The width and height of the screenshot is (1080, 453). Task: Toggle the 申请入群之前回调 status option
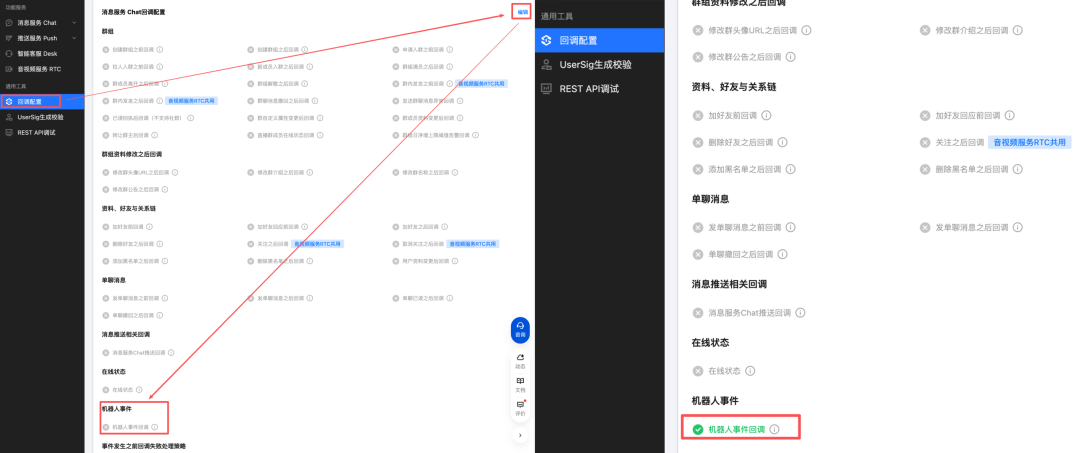[396, 48]
